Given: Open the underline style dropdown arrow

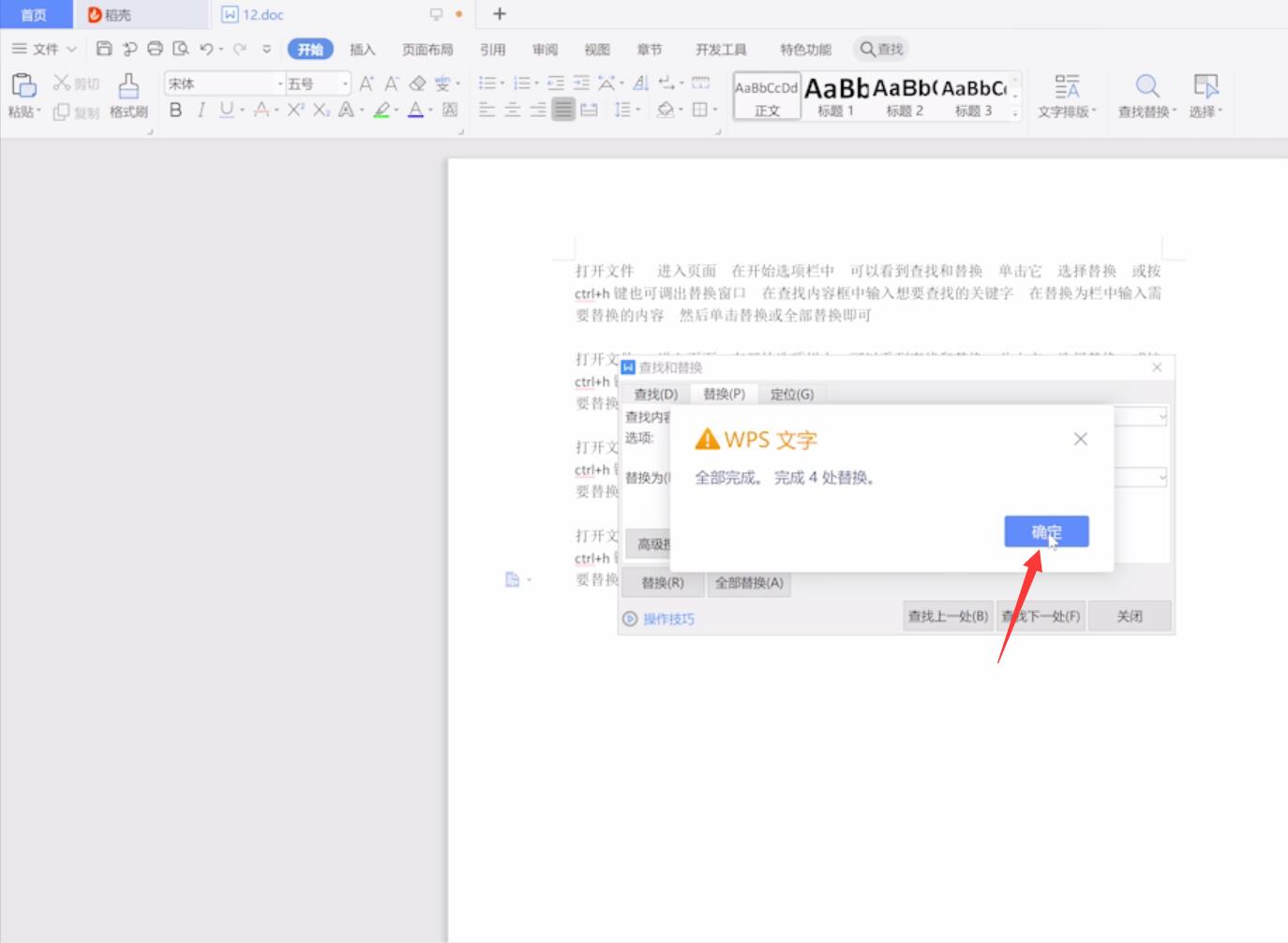Looking at the screenshot, I should tap(242, 110).
